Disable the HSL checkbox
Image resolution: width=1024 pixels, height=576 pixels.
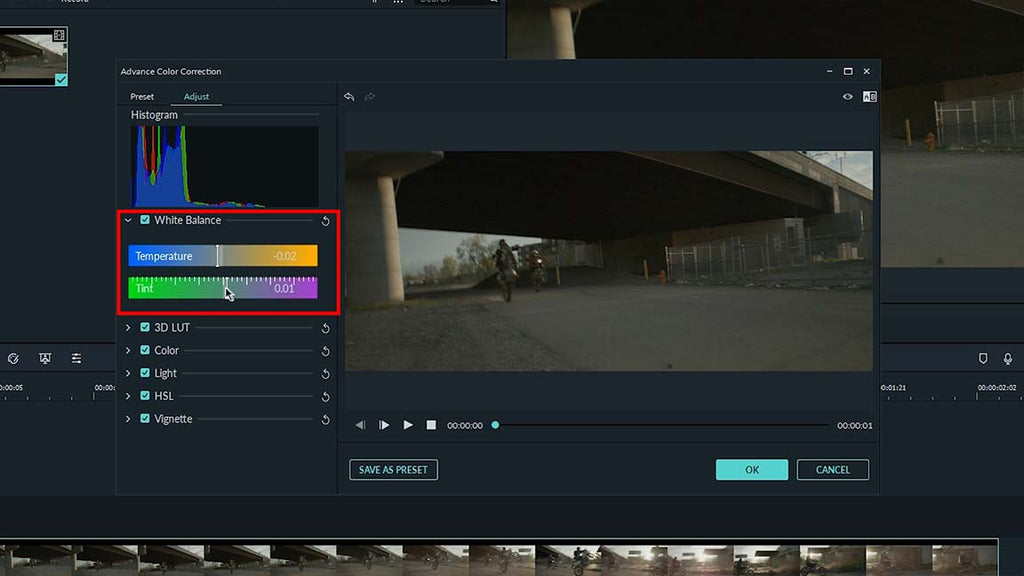tap(145, 396)
